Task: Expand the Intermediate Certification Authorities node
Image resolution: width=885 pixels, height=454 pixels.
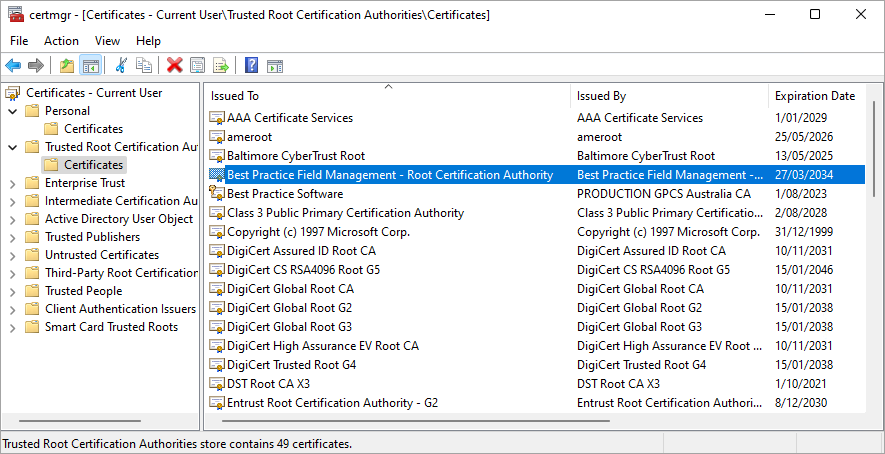Action: point(13,201)
